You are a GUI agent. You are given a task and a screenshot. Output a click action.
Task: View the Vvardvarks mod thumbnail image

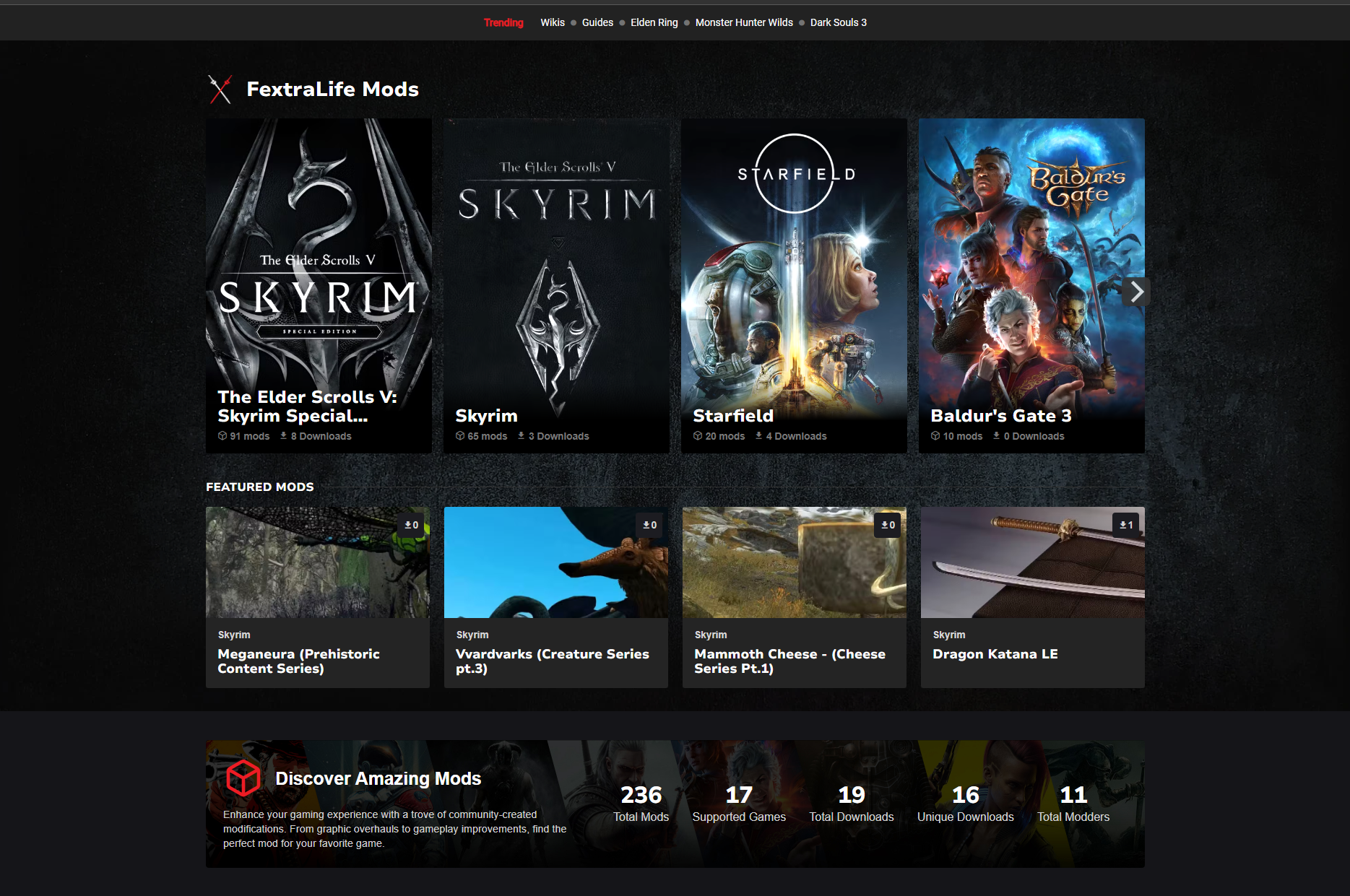(x=555, y=562)
